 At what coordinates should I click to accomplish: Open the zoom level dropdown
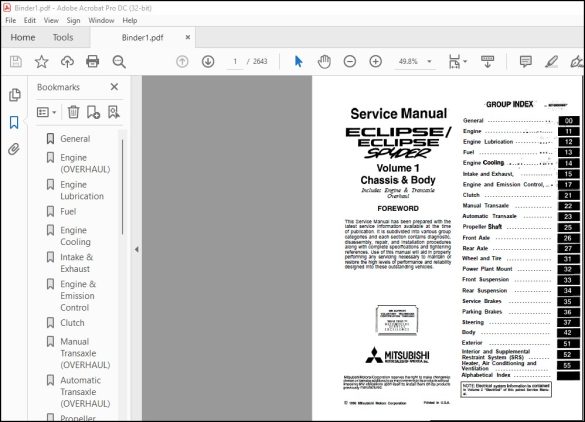pyautogui.click(x=429, y=62)
